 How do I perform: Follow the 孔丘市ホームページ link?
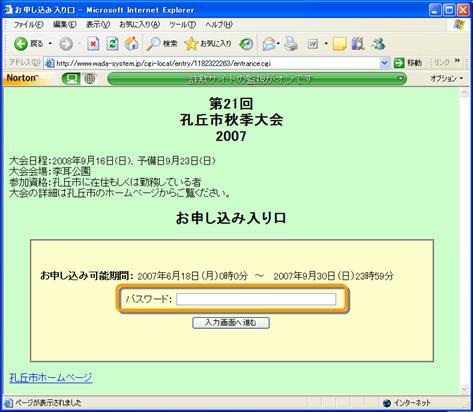pos(51,378)
